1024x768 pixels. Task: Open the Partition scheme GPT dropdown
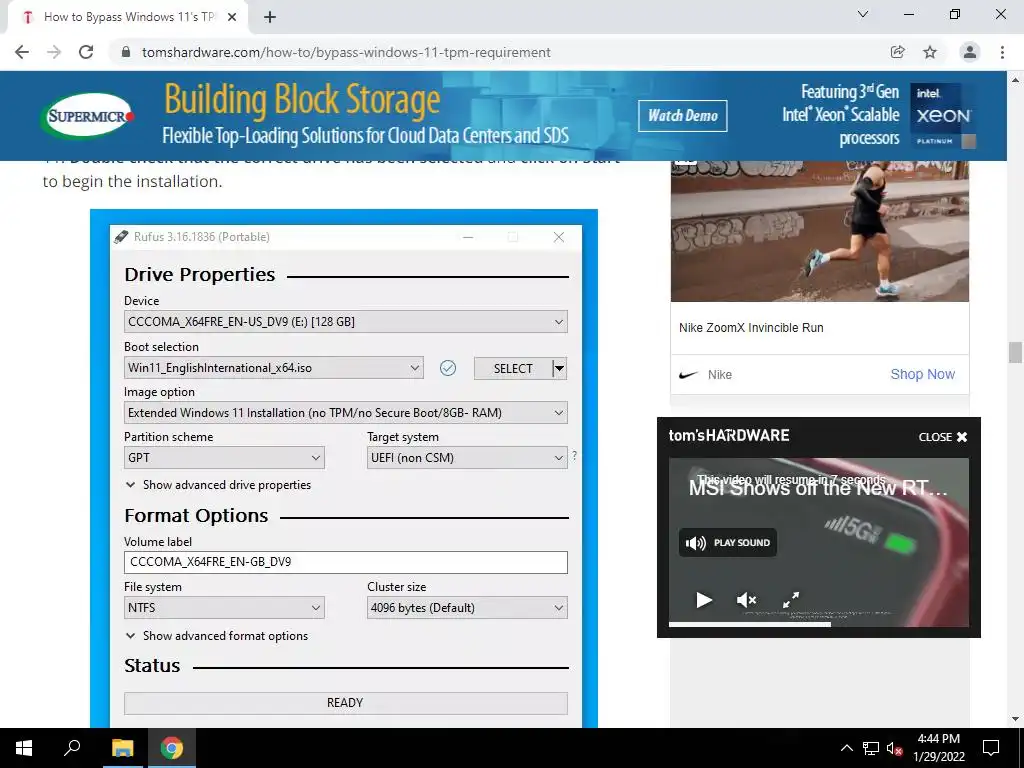pos(224,458)
